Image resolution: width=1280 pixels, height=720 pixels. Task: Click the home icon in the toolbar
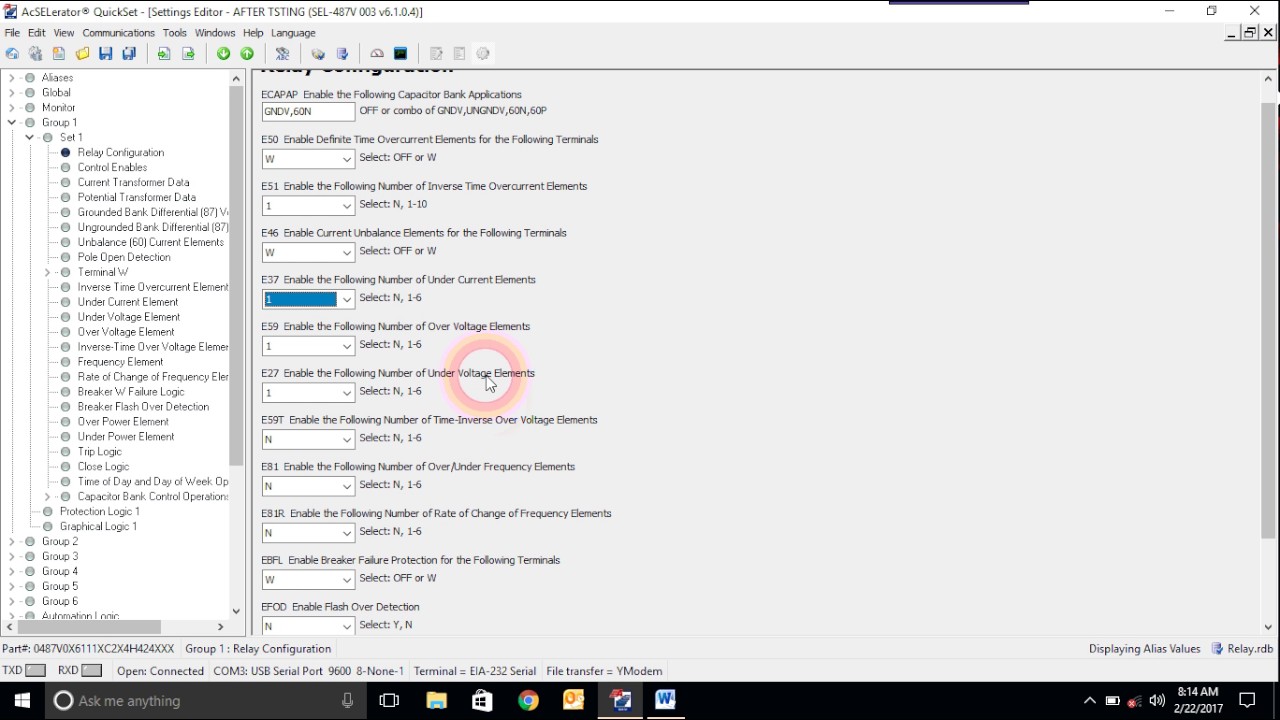[x=12, y=54]
